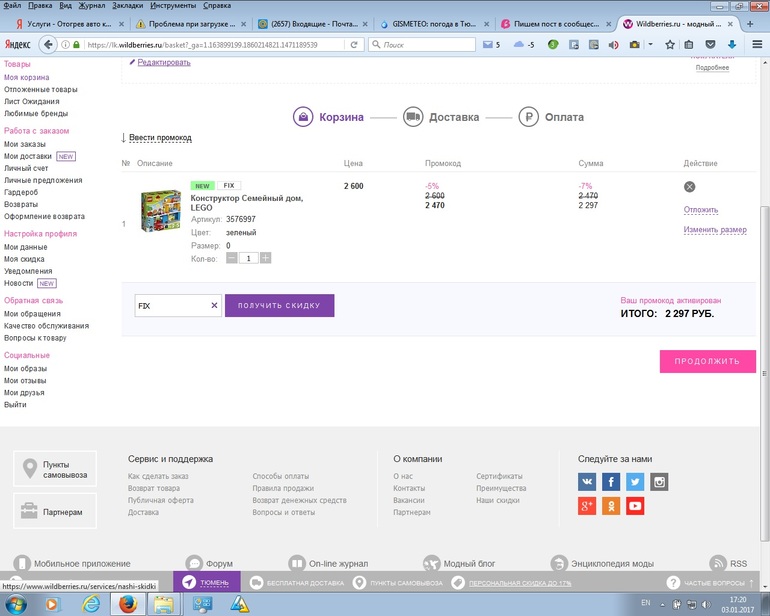The image size is (770, 616).
Task: Clear the FIX promo code field
Action: tap(214, 305)
